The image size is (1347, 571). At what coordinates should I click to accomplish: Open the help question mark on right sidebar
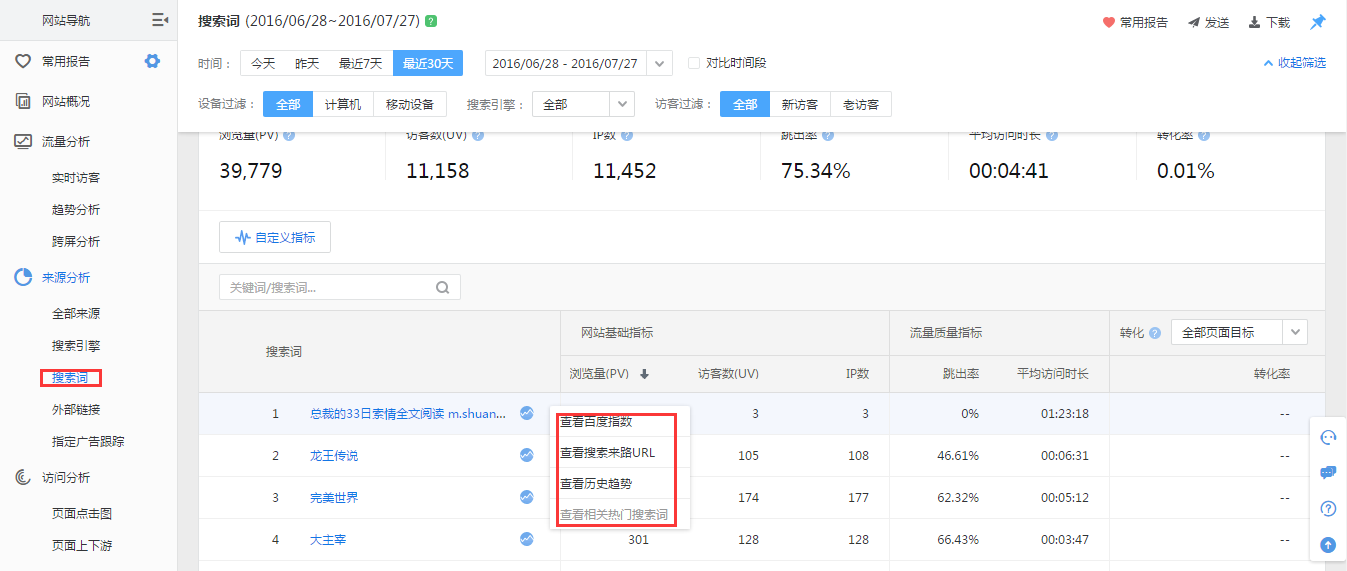click(1328, 509)
